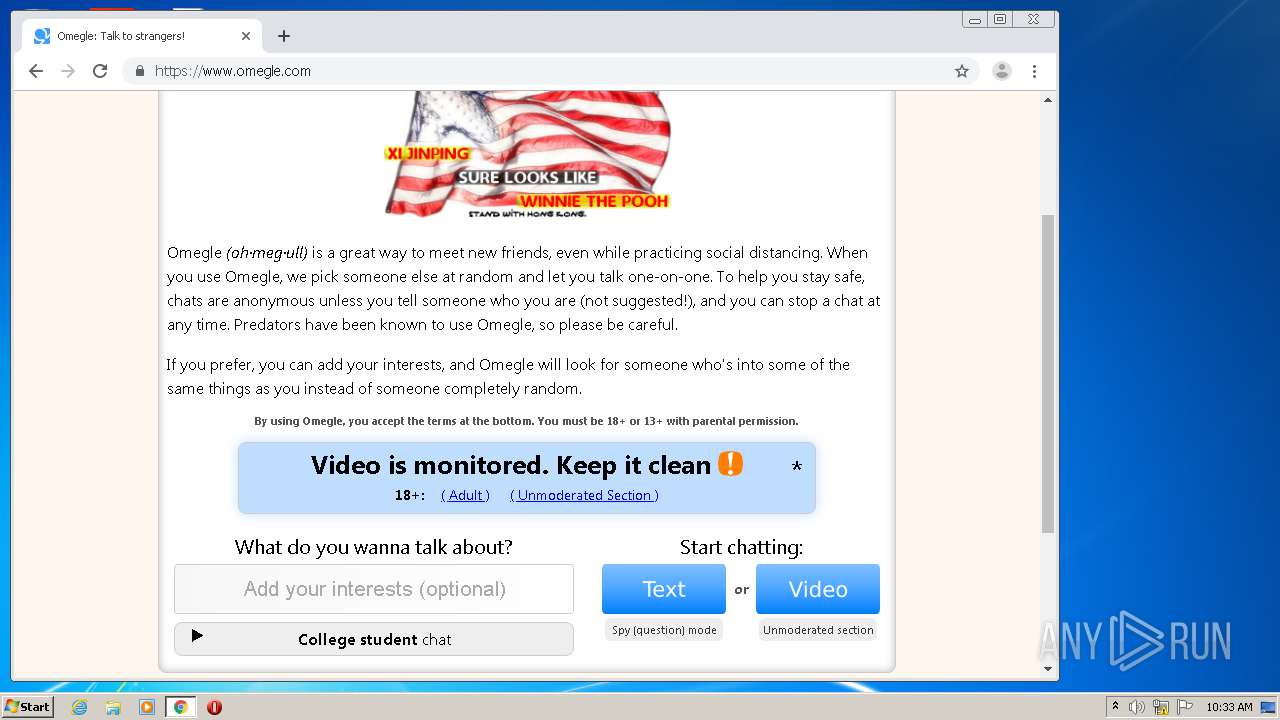This screenshot has height=720, width=1280.
Task: Open the Action Center flag icon
Action: click(x=1185, y=707)
